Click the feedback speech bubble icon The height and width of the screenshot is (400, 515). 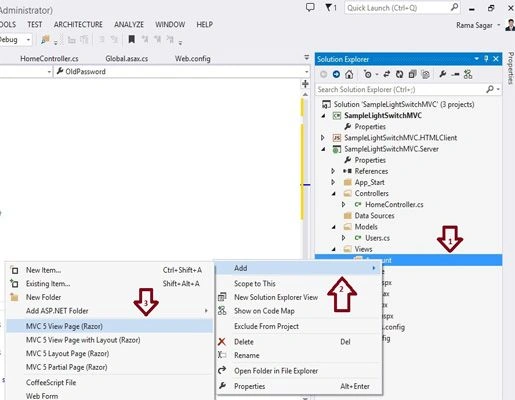coord(310,7)
